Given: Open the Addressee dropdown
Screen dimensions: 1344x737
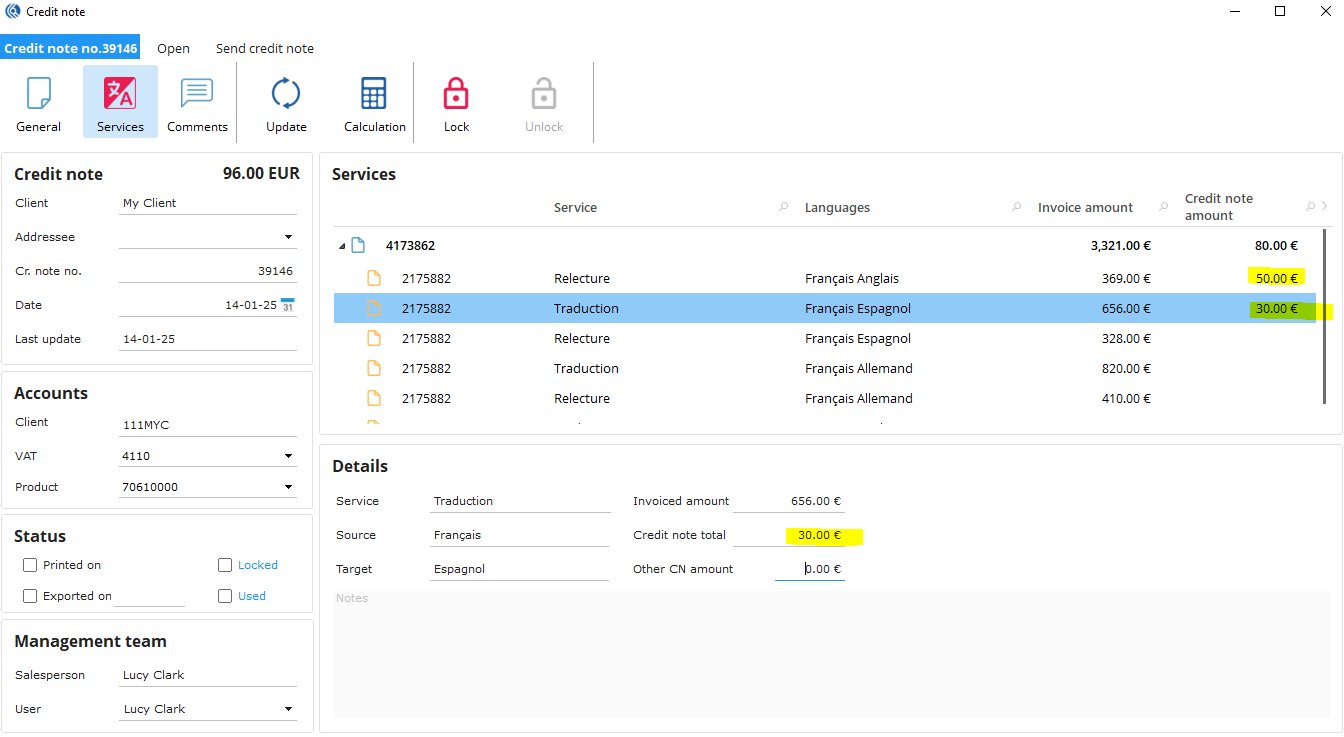Looking at the screenshot, I should [288, 237].
